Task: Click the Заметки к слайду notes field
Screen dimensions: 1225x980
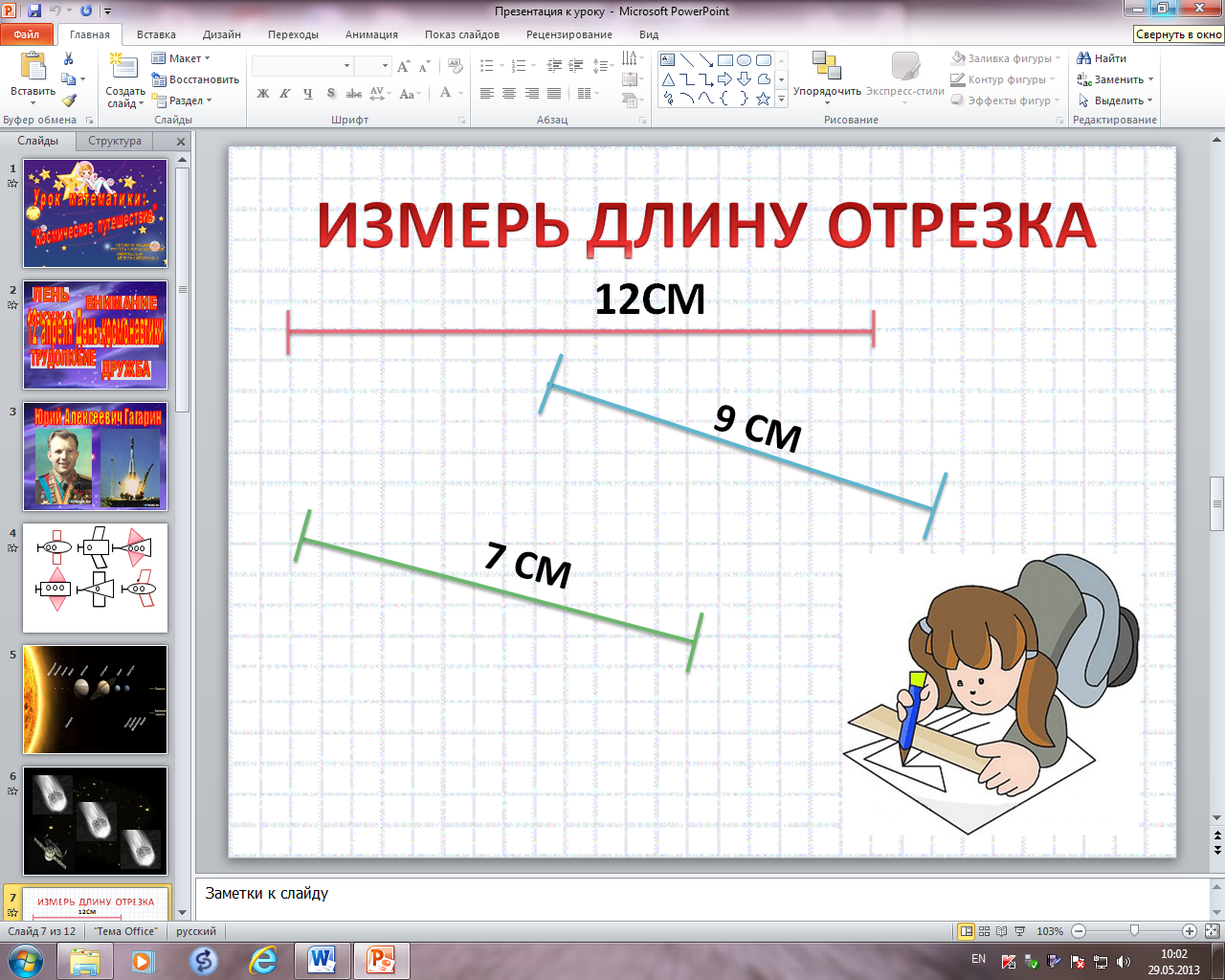Action: [703, 899]
